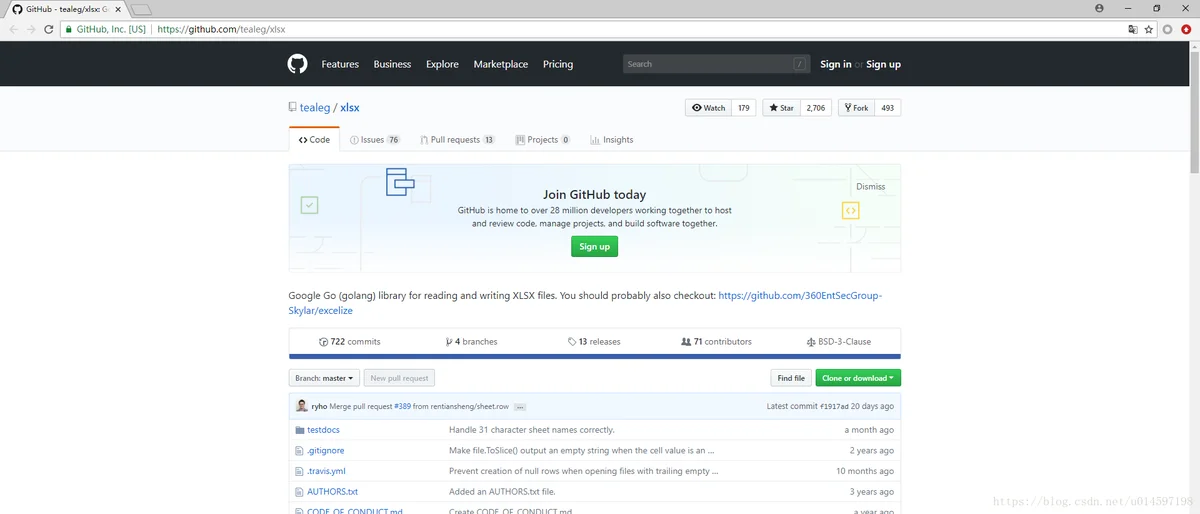Click the language breakdown color bar
Viewport: 1200px width, 514px height.
coord(595,356)
